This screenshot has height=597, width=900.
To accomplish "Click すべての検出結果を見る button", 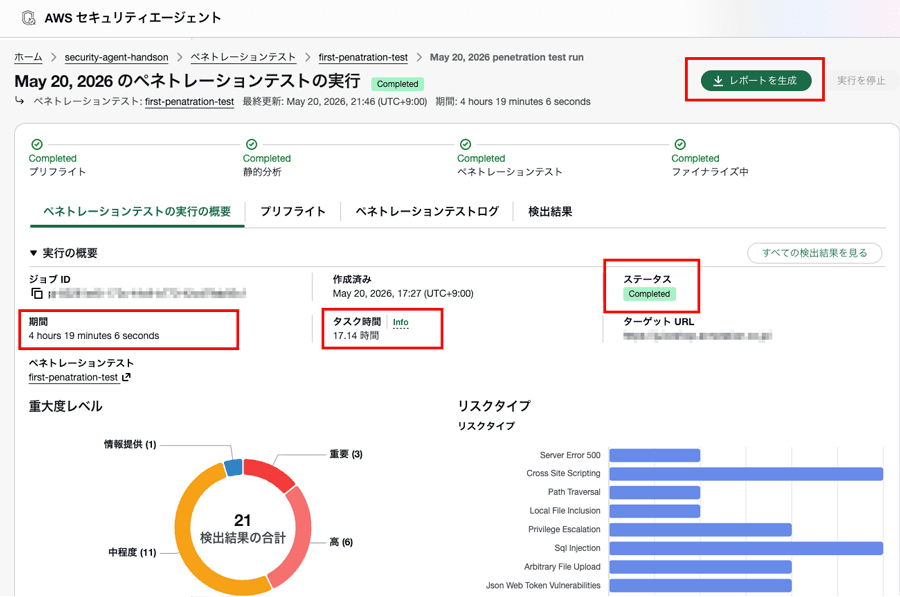I will [x=814, y=253].
